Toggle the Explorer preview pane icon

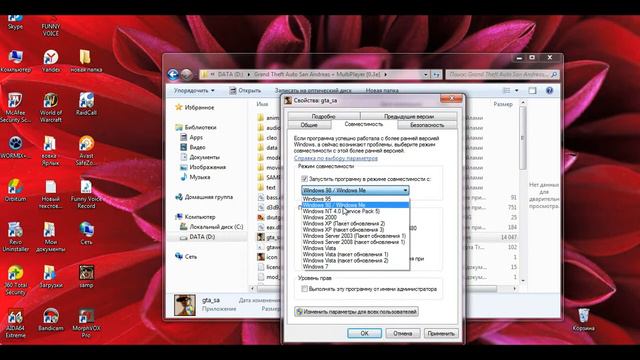pos(532,91)
